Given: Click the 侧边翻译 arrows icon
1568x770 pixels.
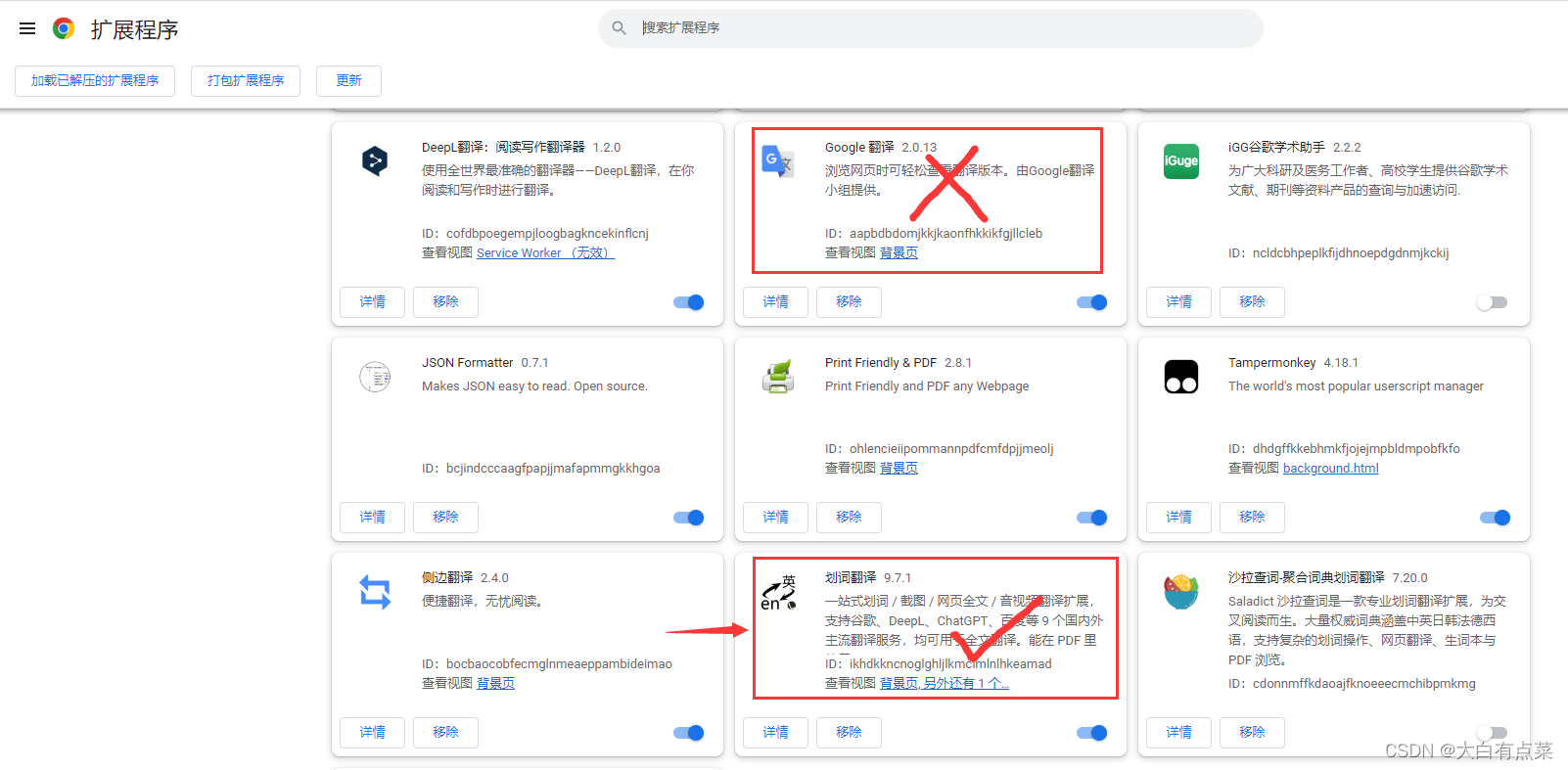Looking at the screenshot, I should pos(375,592).
